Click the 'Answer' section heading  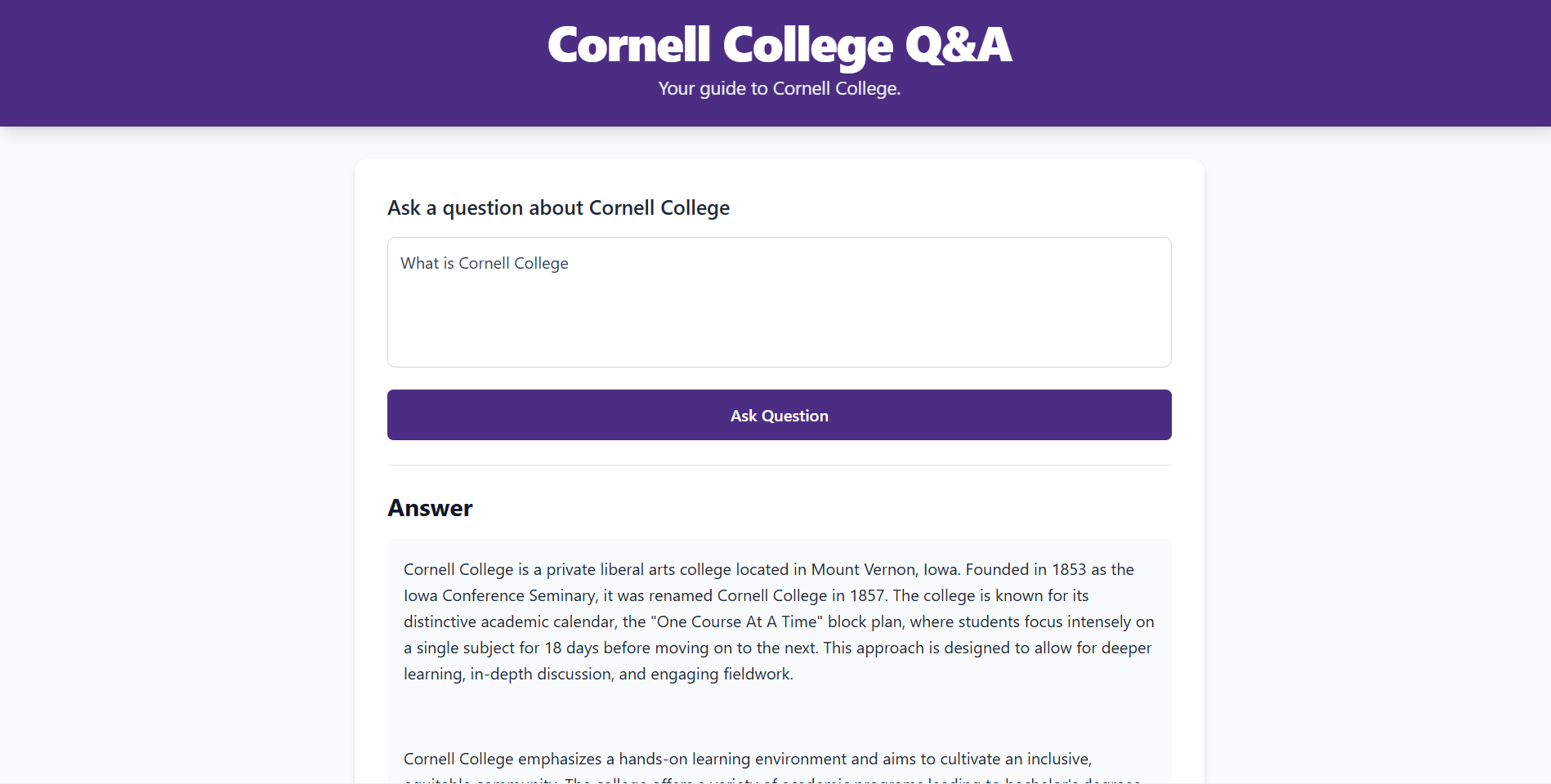[x=430, y=508]
